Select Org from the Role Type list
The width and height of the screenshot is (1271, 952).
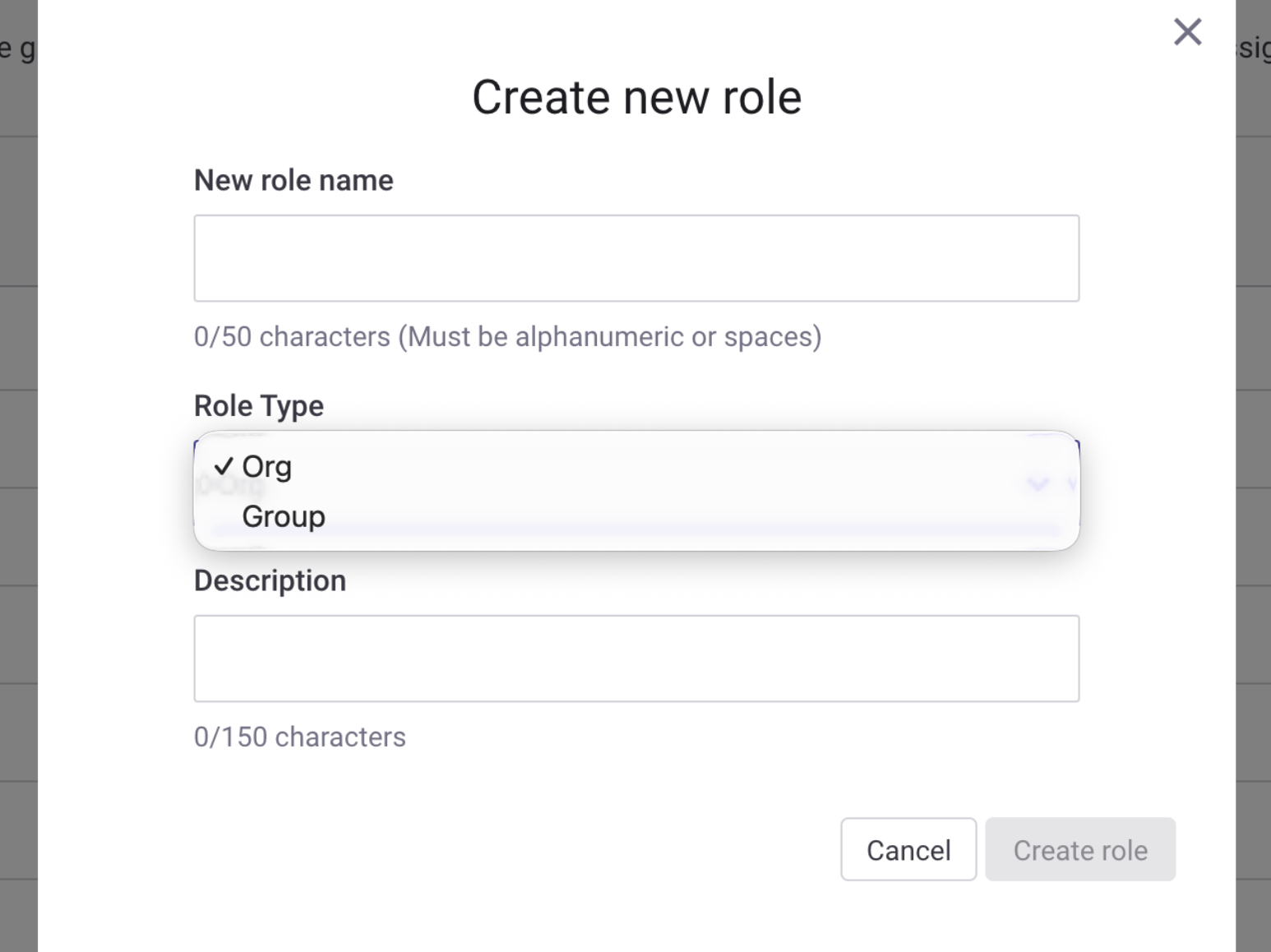pyautogui.click(x=267, y=467)
